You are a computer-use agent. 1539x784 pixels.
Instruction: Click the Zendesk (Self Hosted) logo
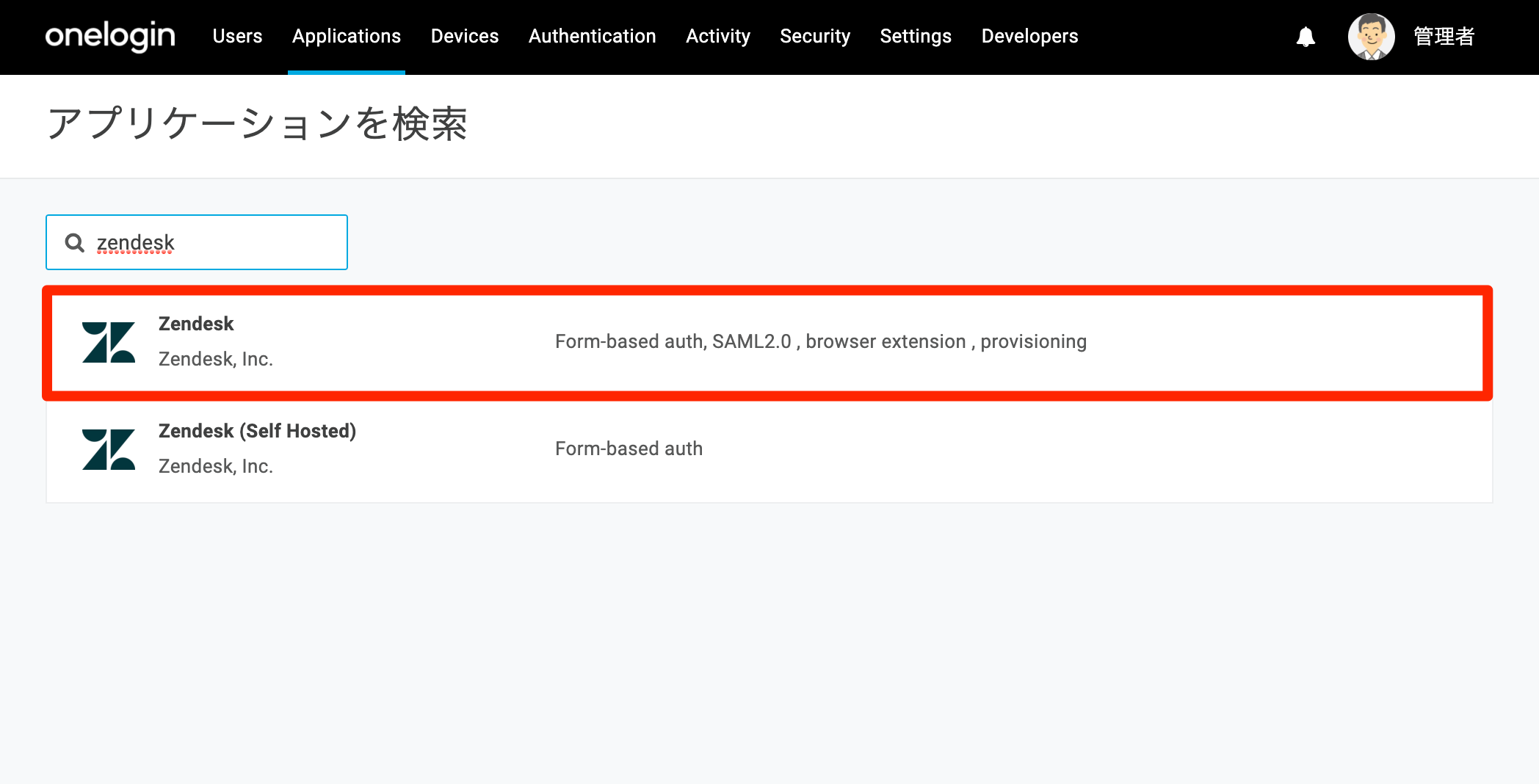[x=109, y=449]
